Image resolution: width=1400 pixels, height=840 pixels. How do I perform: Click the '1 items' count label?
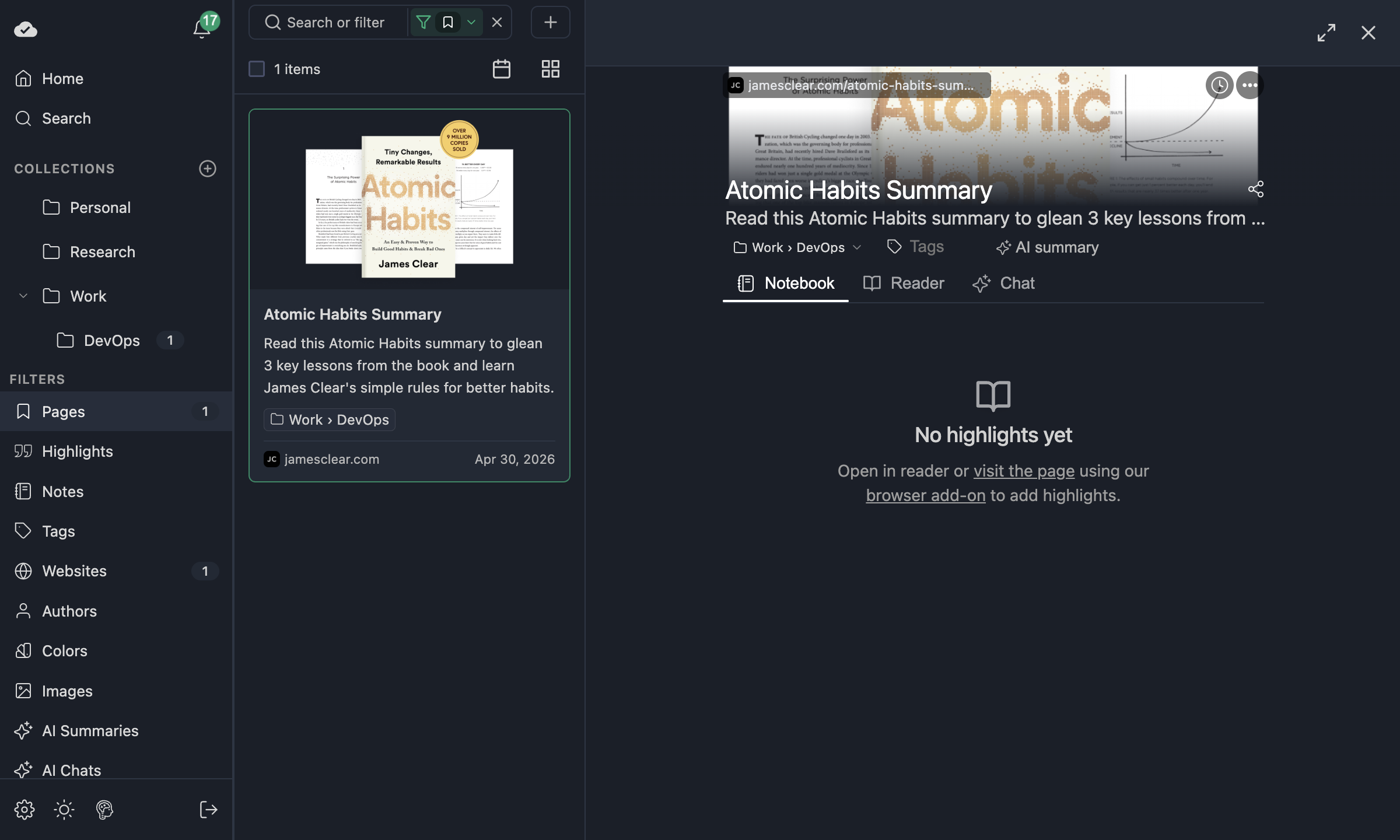click(x=297, y=69)
